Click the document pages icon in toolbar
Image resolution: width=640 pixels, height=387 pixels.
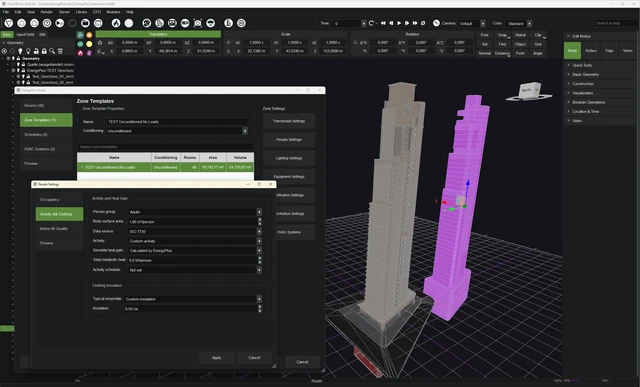pos(160,23)
